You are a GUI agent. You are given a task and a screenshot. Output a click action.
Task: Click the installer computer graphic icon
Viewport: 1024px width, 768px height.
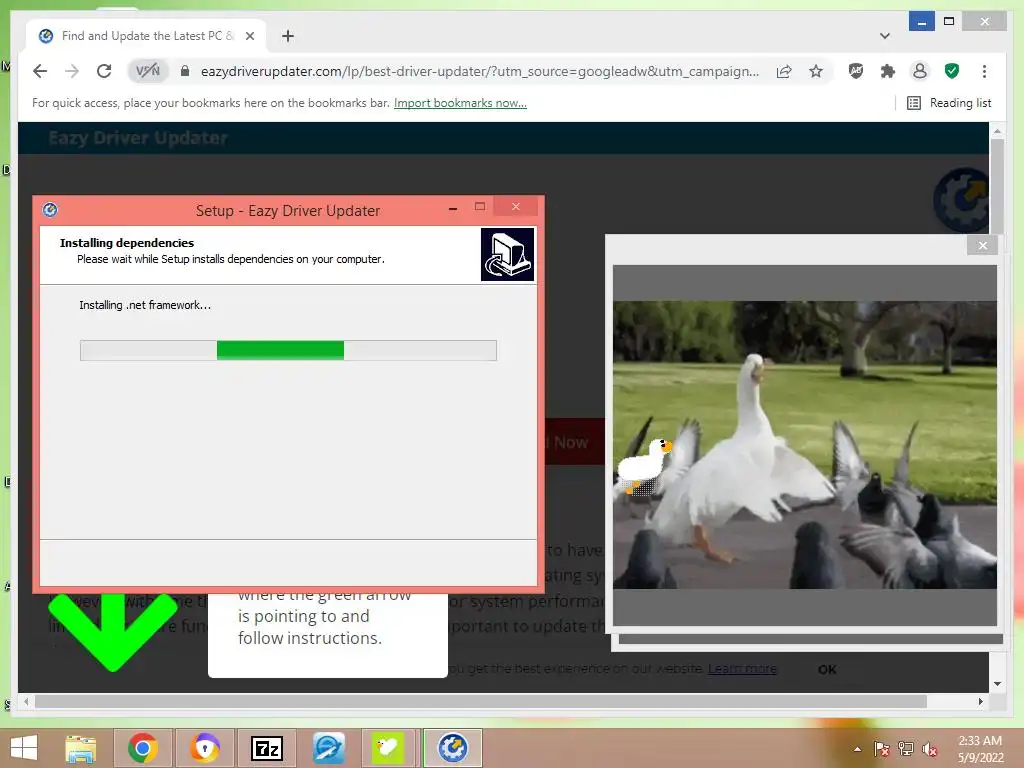click(x=507, y=254)
